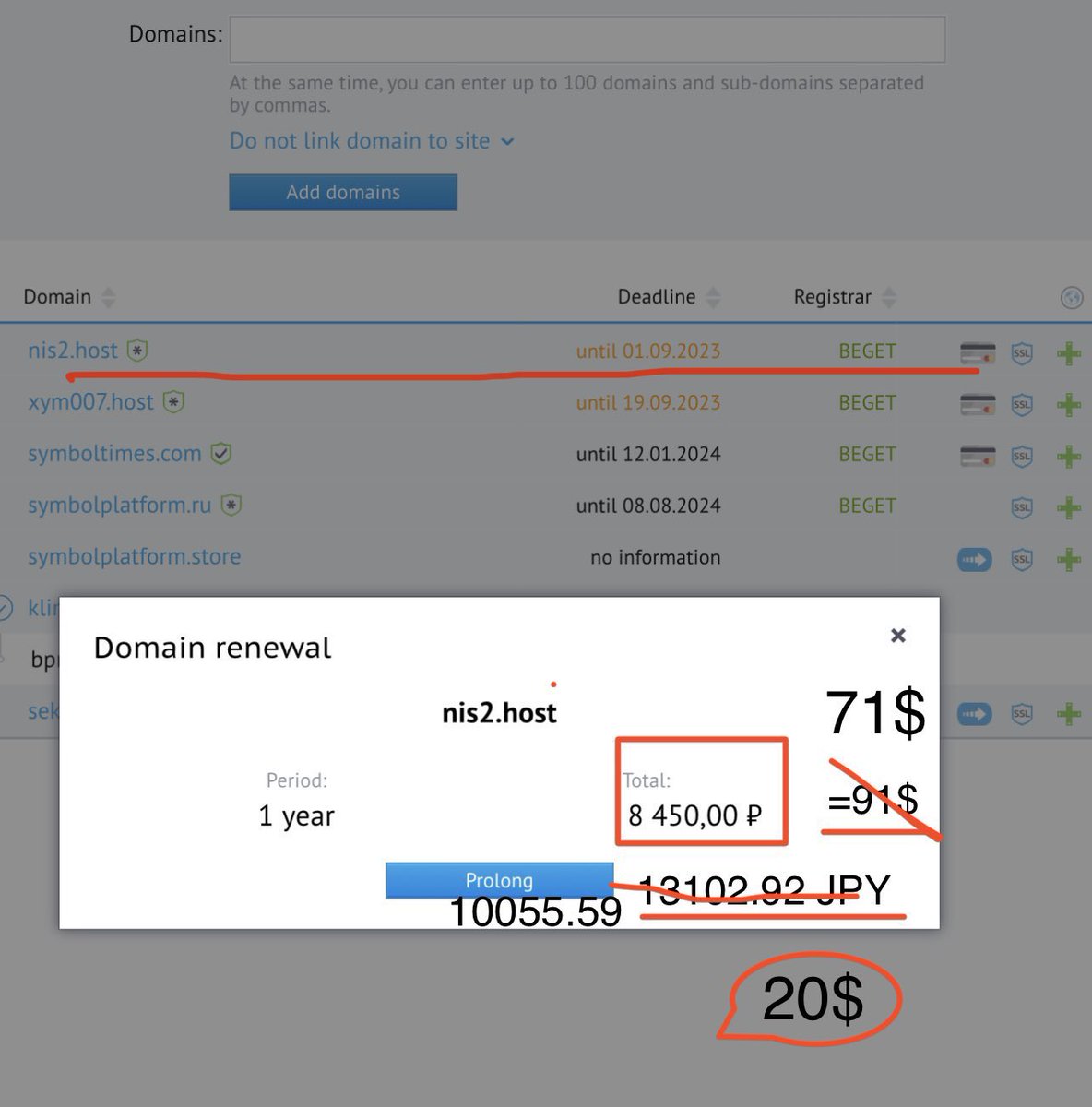1092x1107 pixels.
Task: Click blue transfer arrow for symbolplatform.store
Action: [x=975, y=559]
